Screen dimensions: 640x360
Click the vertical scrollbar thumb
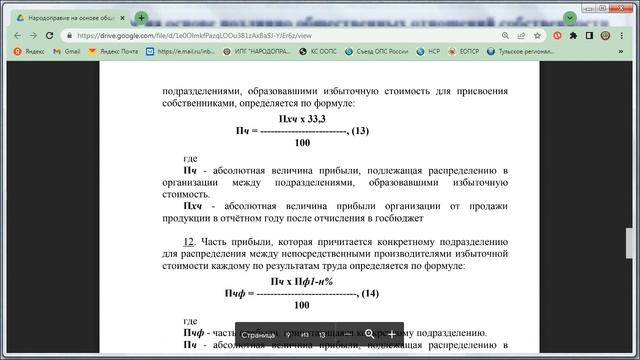tap(629, 243)
